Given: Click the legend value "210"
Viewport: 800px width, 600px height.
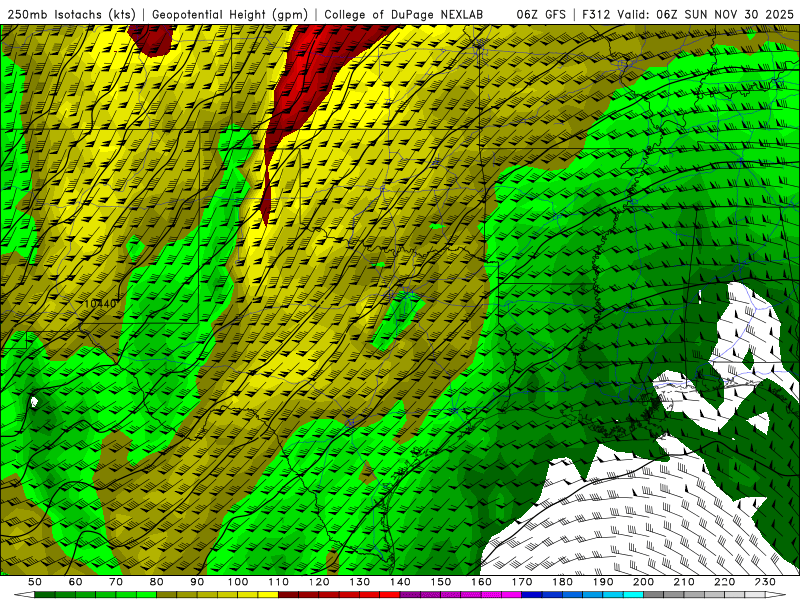Looking at the screenshot, I should click(684, 582).
